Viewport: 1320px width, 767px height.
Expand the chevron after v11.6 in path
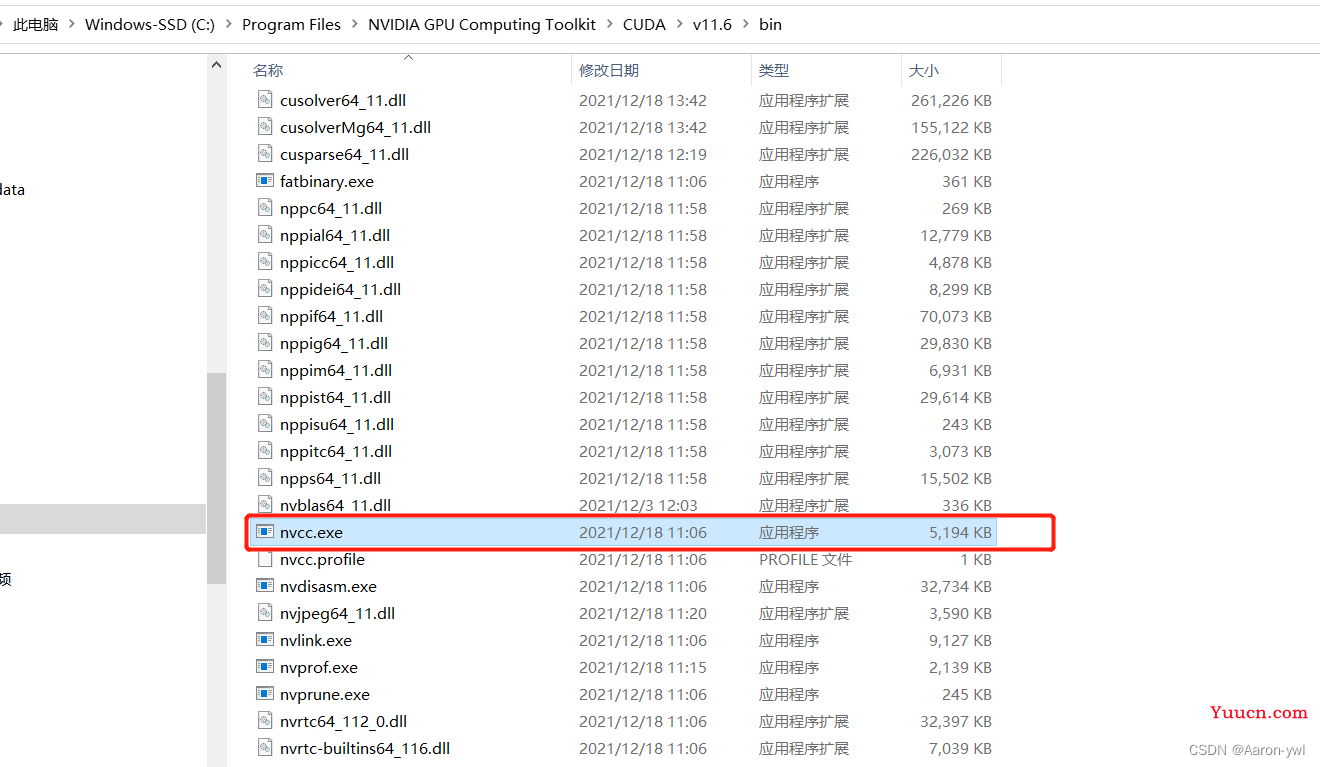click(x=746, y=25)
